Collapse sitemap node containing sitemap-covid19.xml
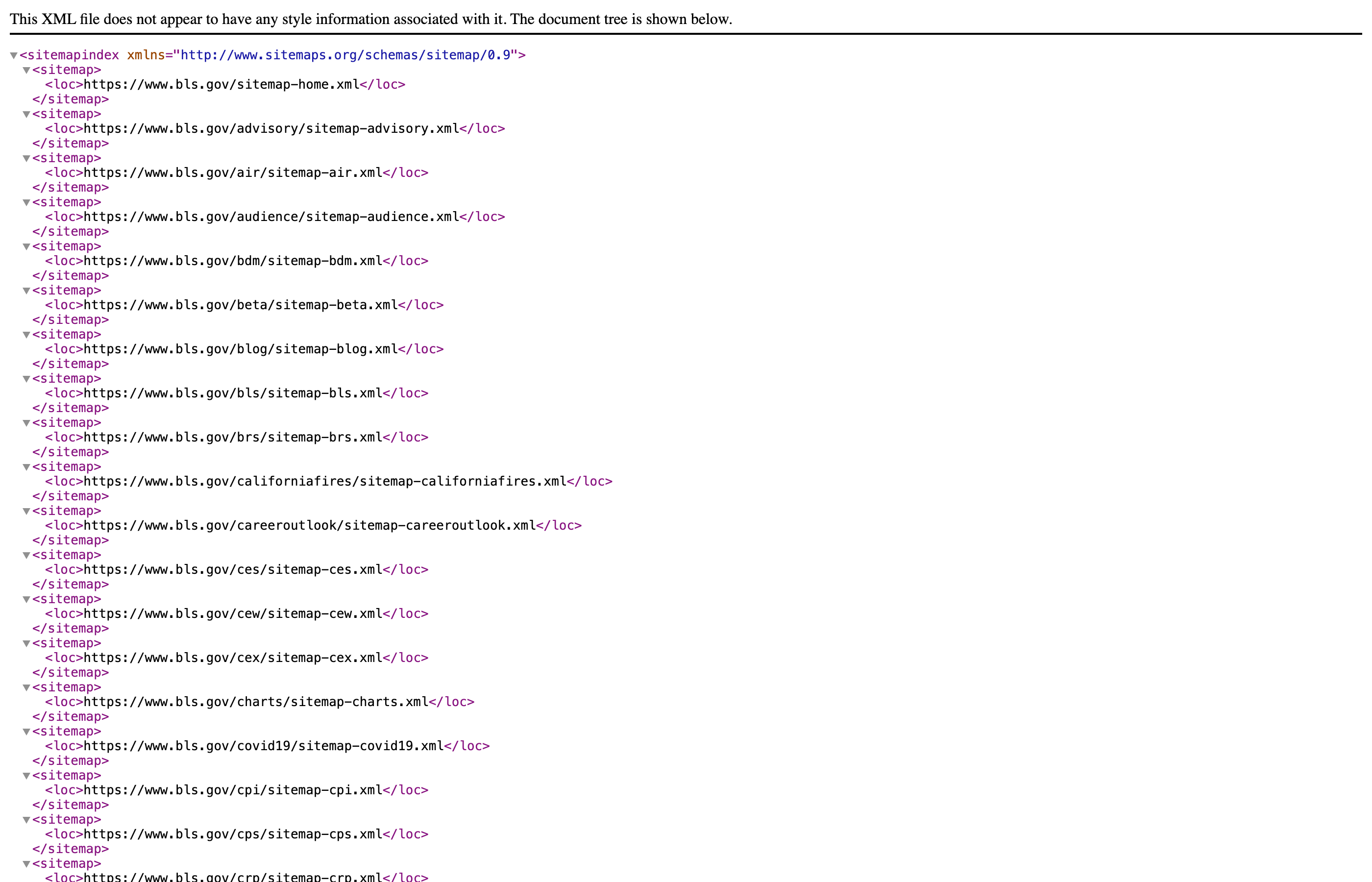The image size is (1372, 882). coord(26,732)
